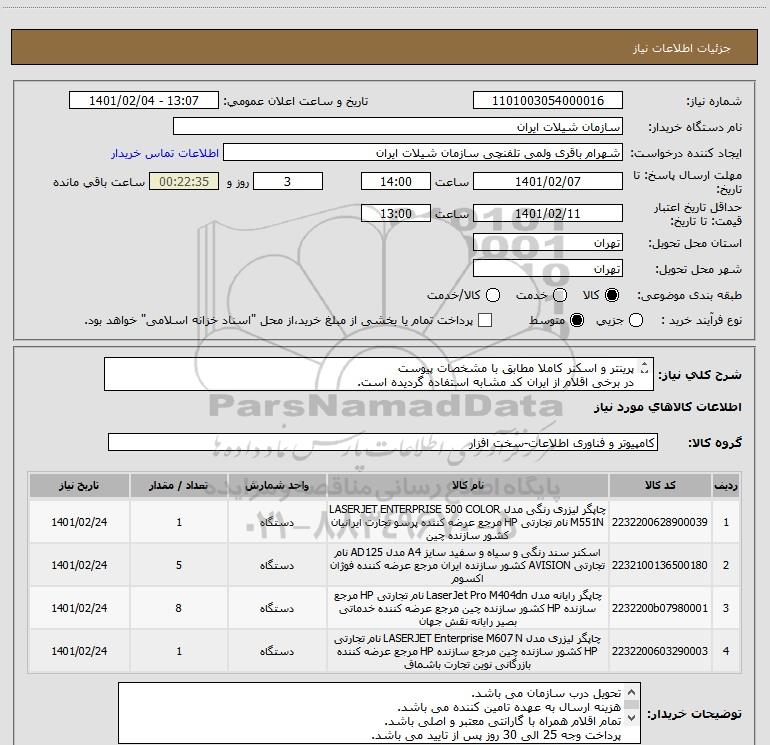
Task: Click the delivery city field شهر محل تحویل
Action: pyautogui.click(x=548, y=269)
